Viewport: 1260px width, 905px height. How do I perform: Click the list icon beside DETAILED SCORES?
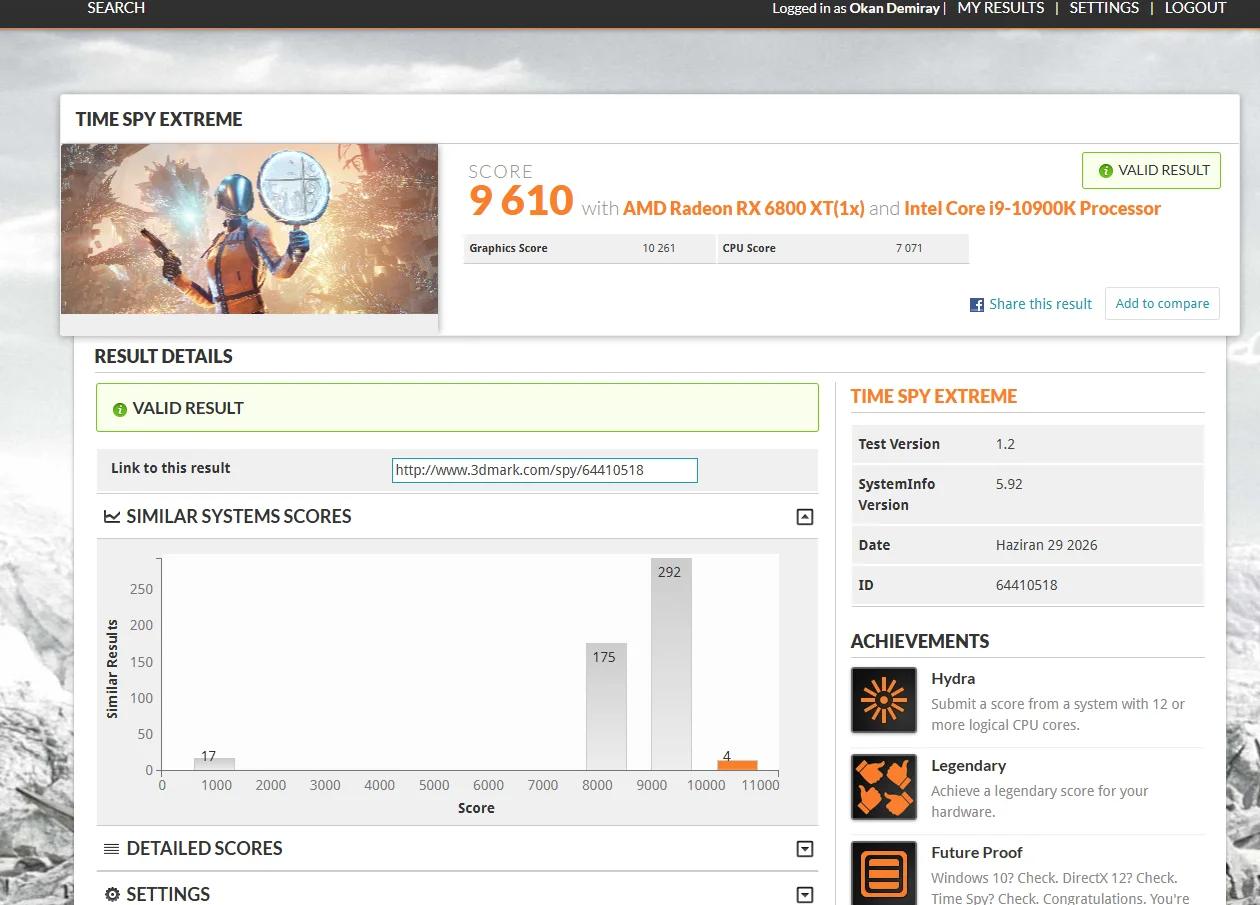point(112,849)
